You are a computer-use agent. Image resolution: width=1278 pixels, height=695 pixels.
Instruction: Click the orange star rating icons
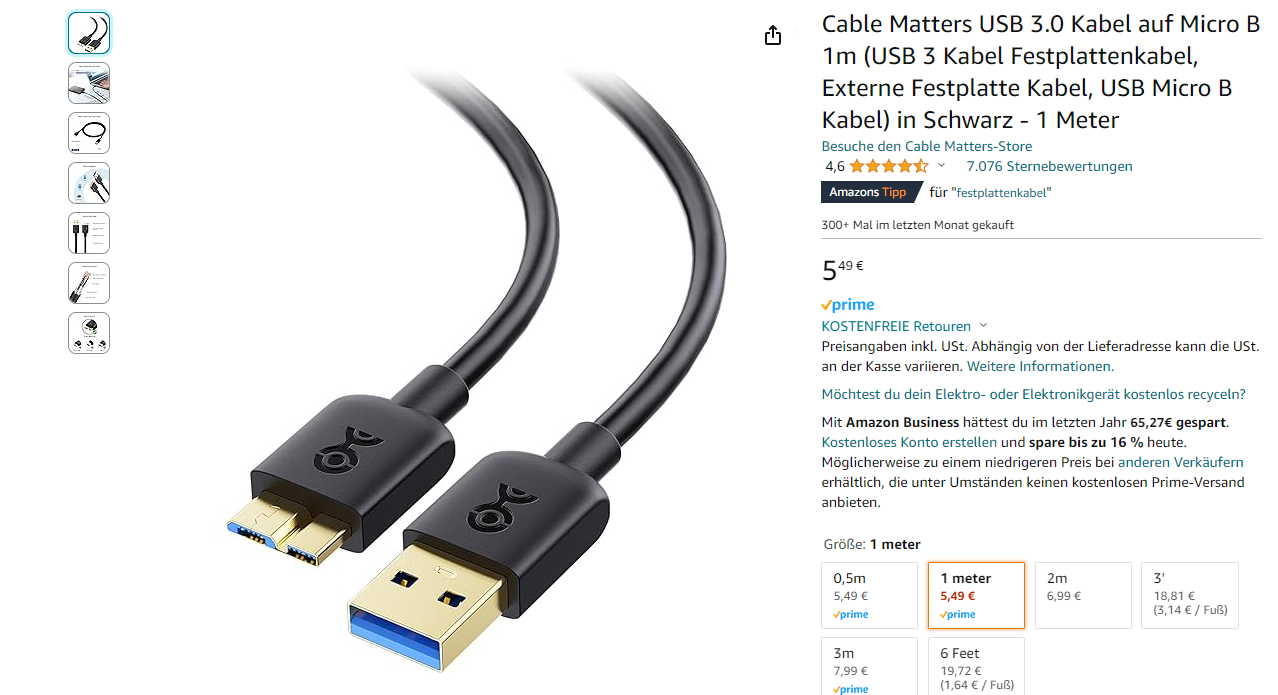889,166
